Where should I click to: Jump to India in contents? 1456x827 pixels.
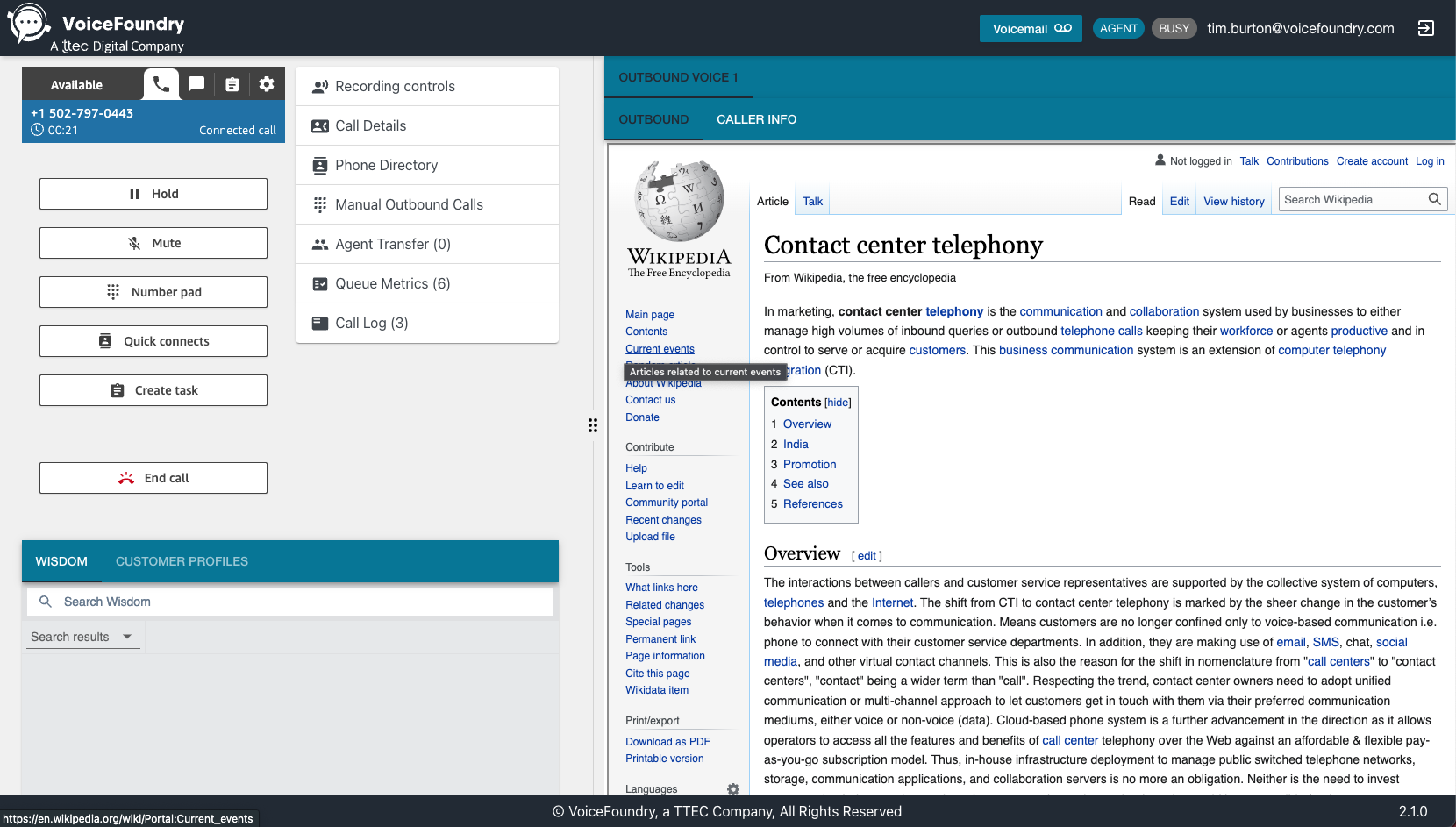(796, 444)
